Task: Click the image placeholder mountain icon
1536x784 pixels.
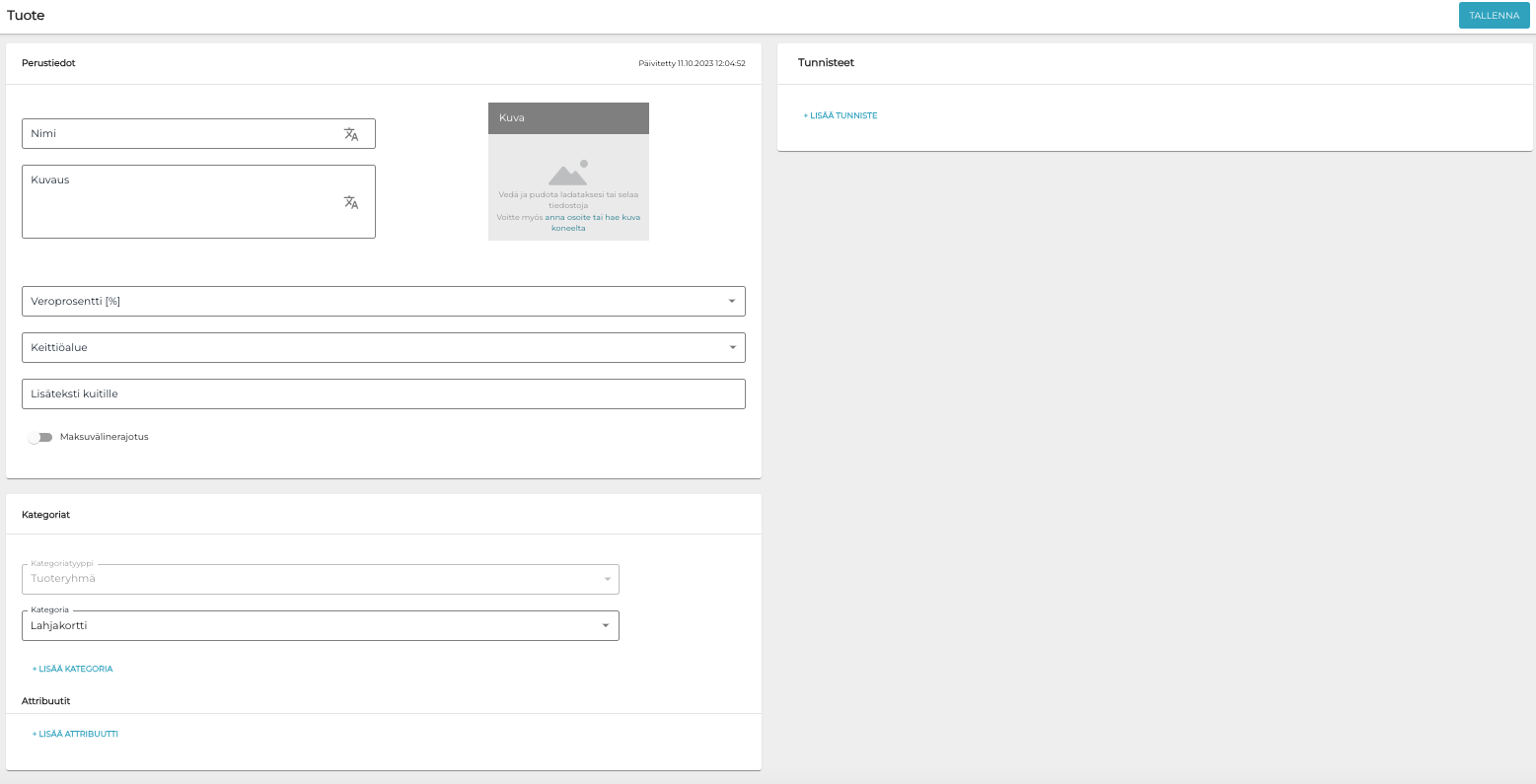Action: pos(568,173)
